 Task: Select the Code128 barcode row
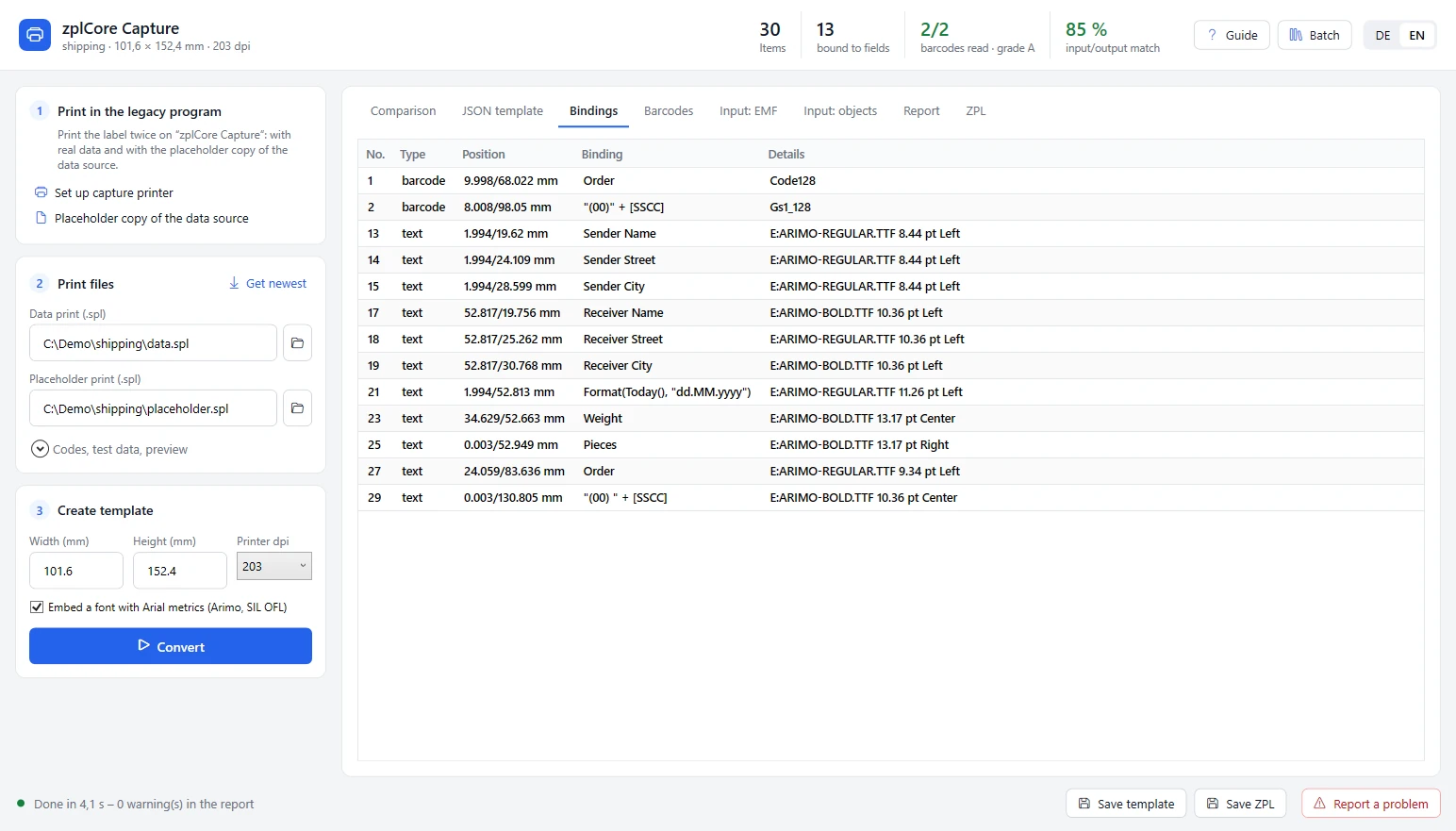click(891, 180)
